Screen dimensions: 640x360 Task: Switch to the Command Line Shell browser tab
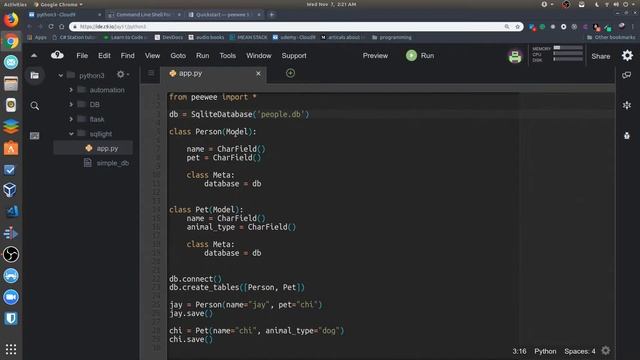tap(143, 14)
